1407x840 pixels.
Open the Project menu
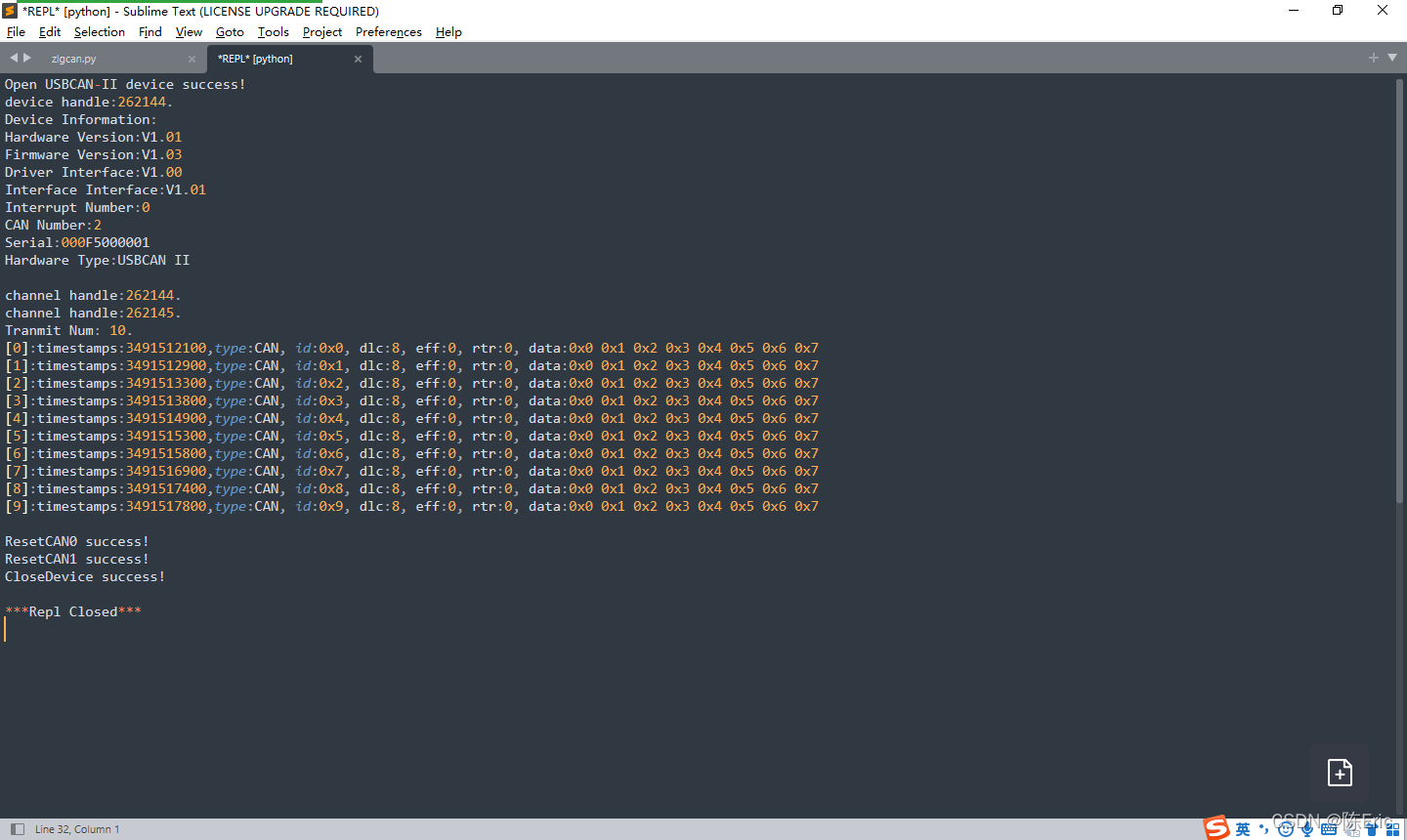point(322,32)
